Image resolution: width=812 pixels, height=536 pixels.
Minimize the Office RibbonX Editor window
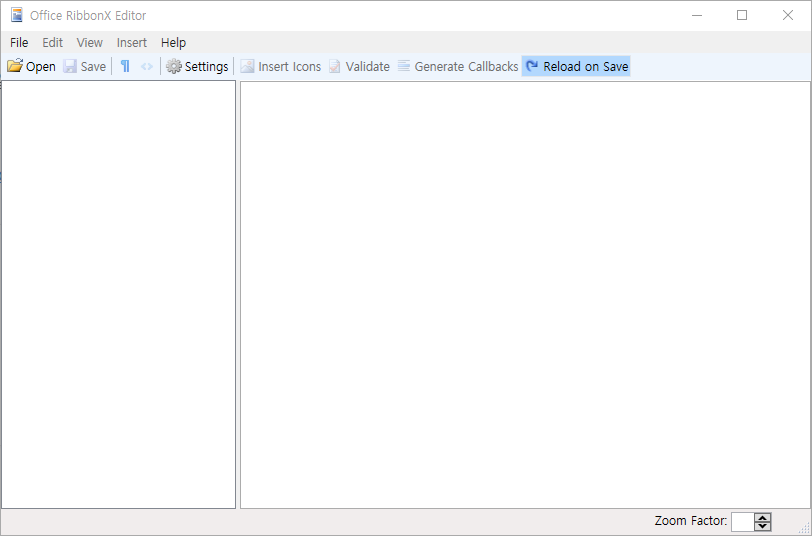697,16
